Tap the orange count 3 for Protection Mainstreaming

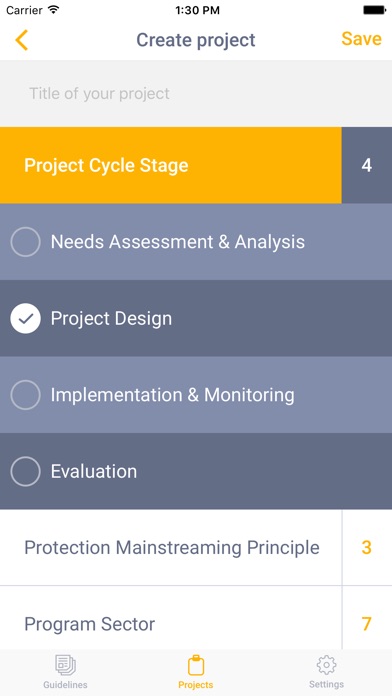(367, 547)
